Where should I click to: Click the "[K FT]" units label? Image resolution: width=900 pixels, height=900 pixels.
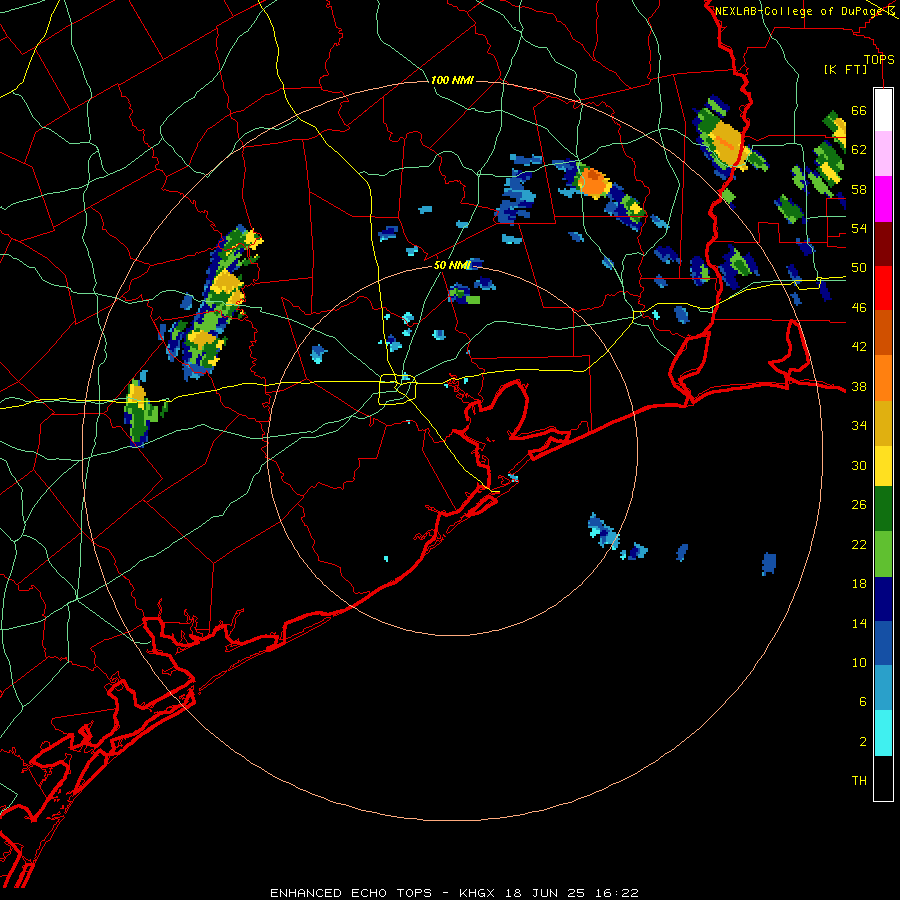tap(845, 69)
